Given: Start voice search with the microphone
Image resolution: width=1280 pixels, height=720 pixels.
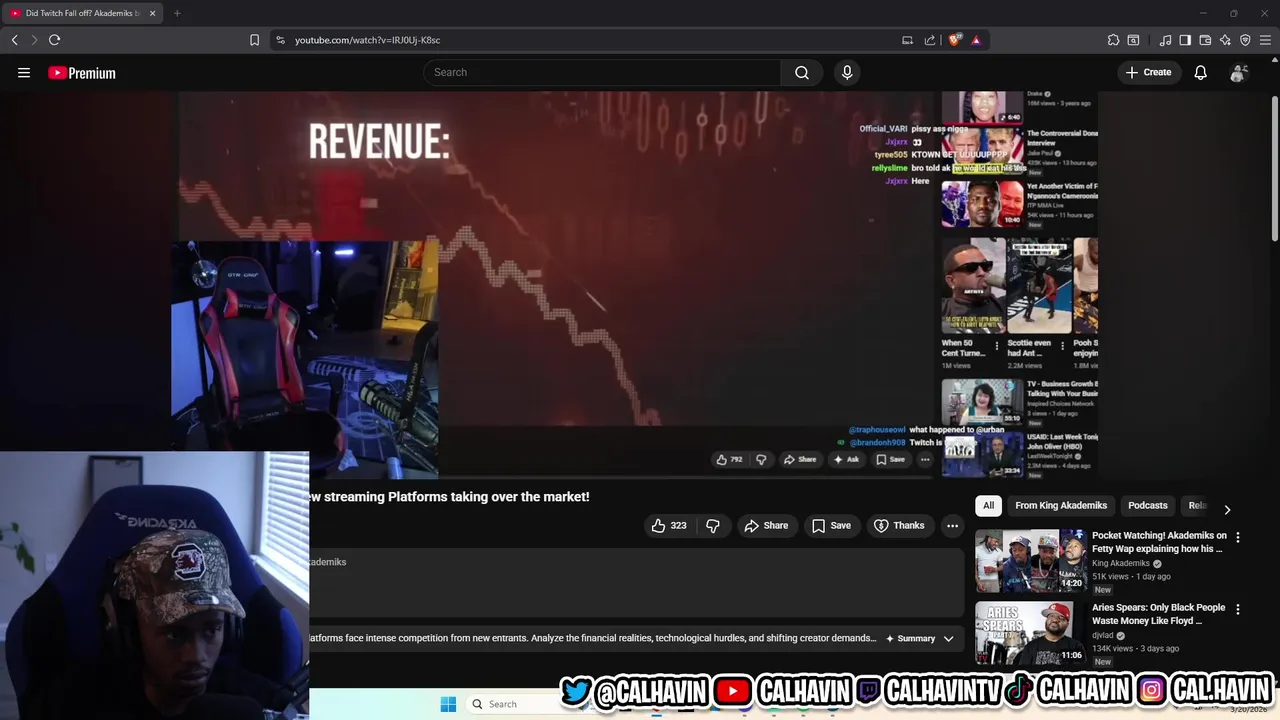Looking at the screenshot, I should click(x=847, y=72).
